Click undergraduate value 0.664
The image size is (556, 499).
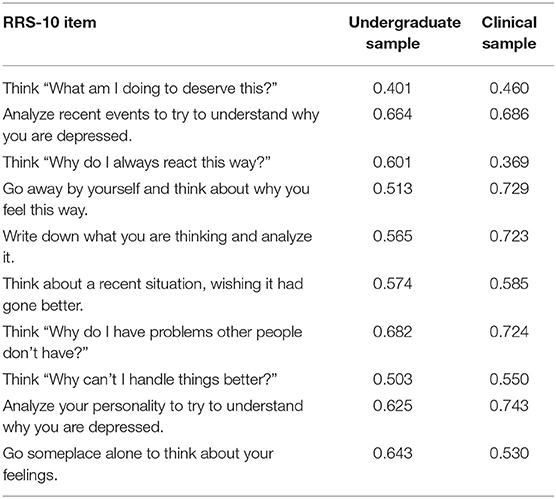pyautogui.click(x=392, y=114)
